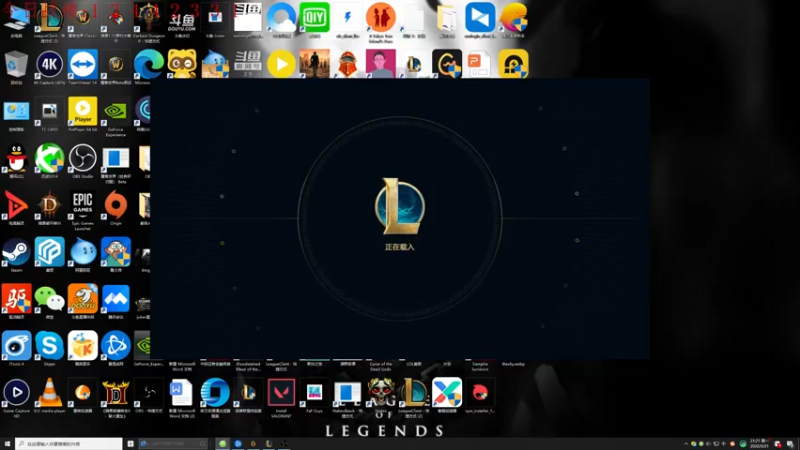Open the Word document icon in bottom row
Screen dimensions: 800x450
click(182, 394)
